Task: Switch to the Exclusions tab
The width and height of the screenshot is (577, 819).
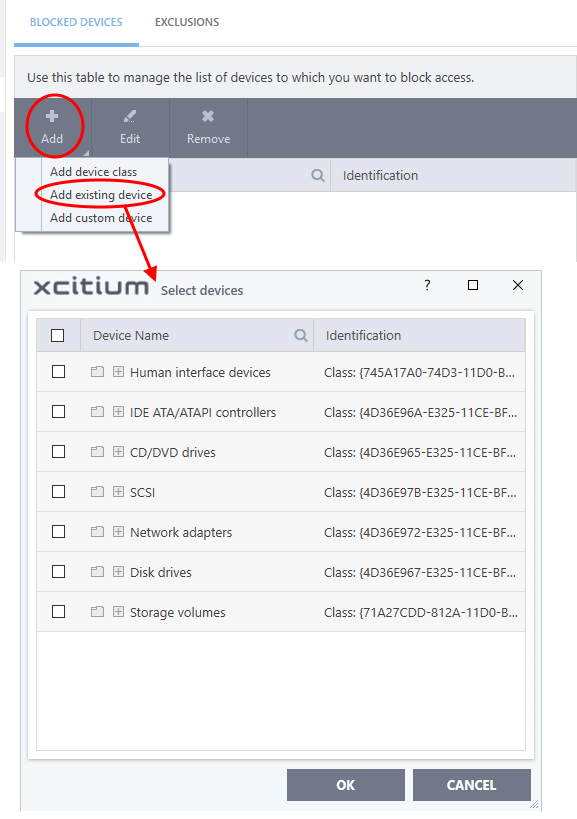Action: click(x=187, y=22)
